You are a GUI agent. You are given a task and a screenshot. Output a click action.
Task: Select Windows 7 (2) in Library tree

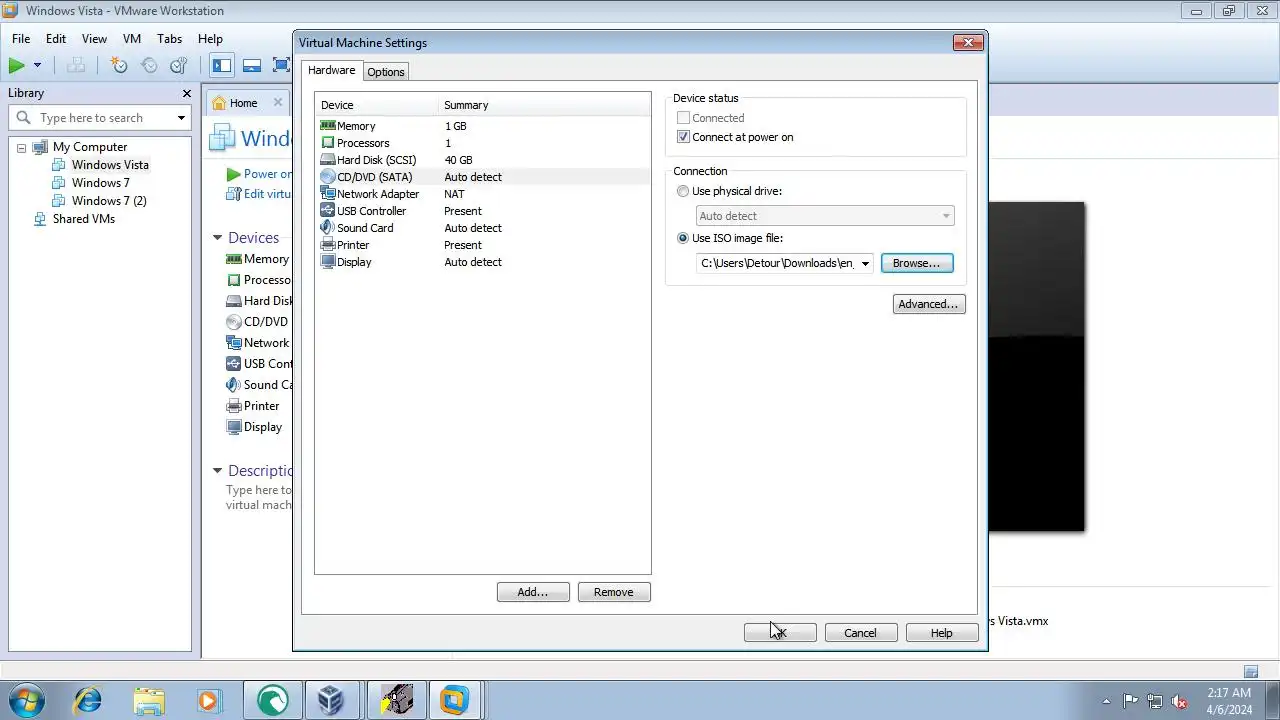[109, 201]
